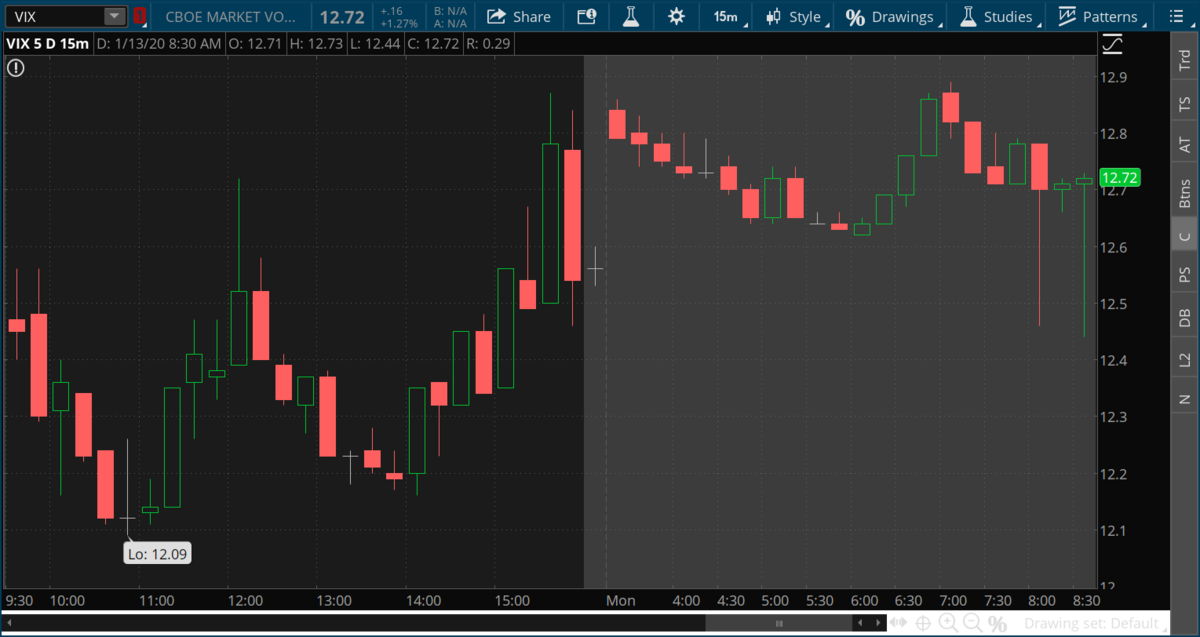Open the PS sidebar tab
Viewport: 1200px width, 637px height.
[x=1185, y=275]
